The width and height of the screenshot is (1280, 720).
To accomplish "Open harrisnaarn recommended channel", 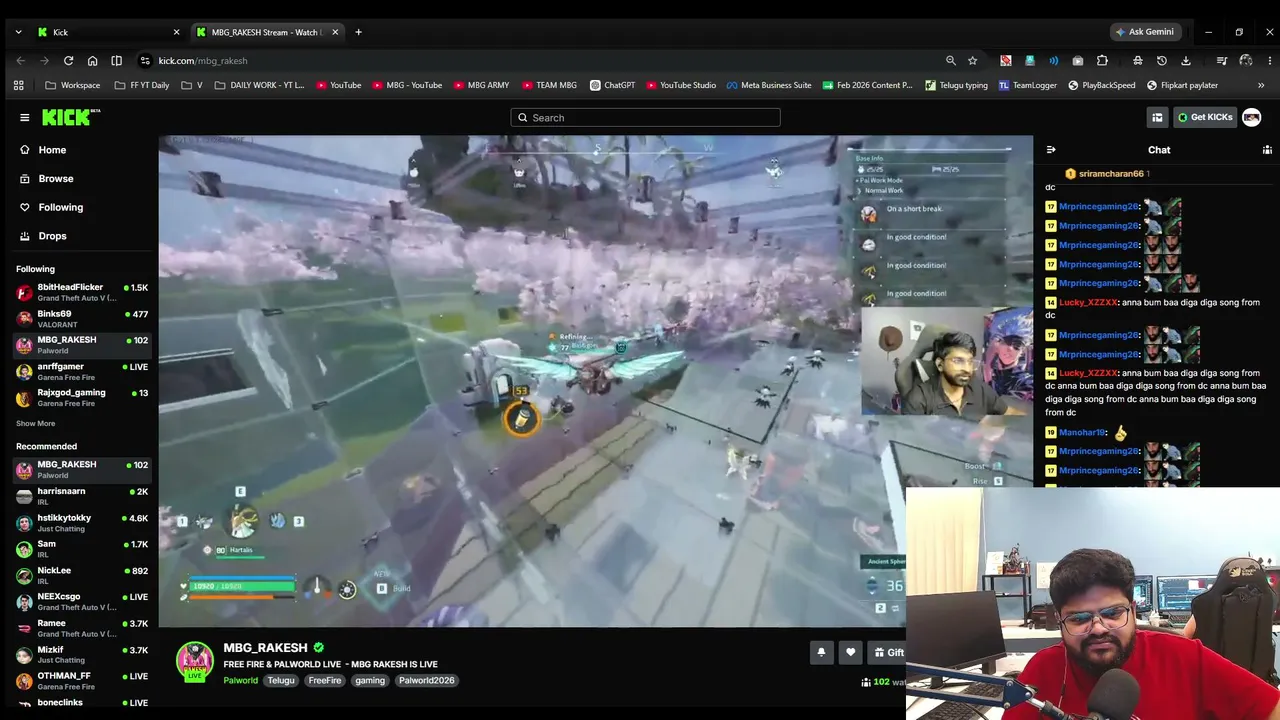I will pos(82,496).
